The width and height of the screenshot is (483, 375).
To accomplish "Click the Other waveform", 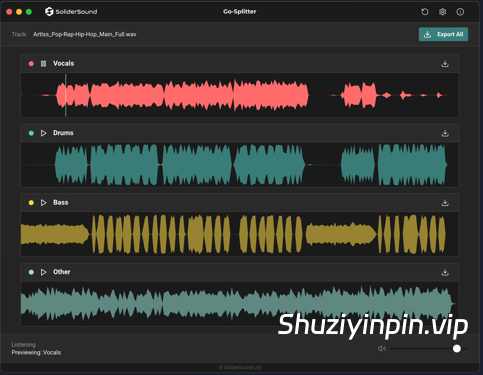I will 240,304.
